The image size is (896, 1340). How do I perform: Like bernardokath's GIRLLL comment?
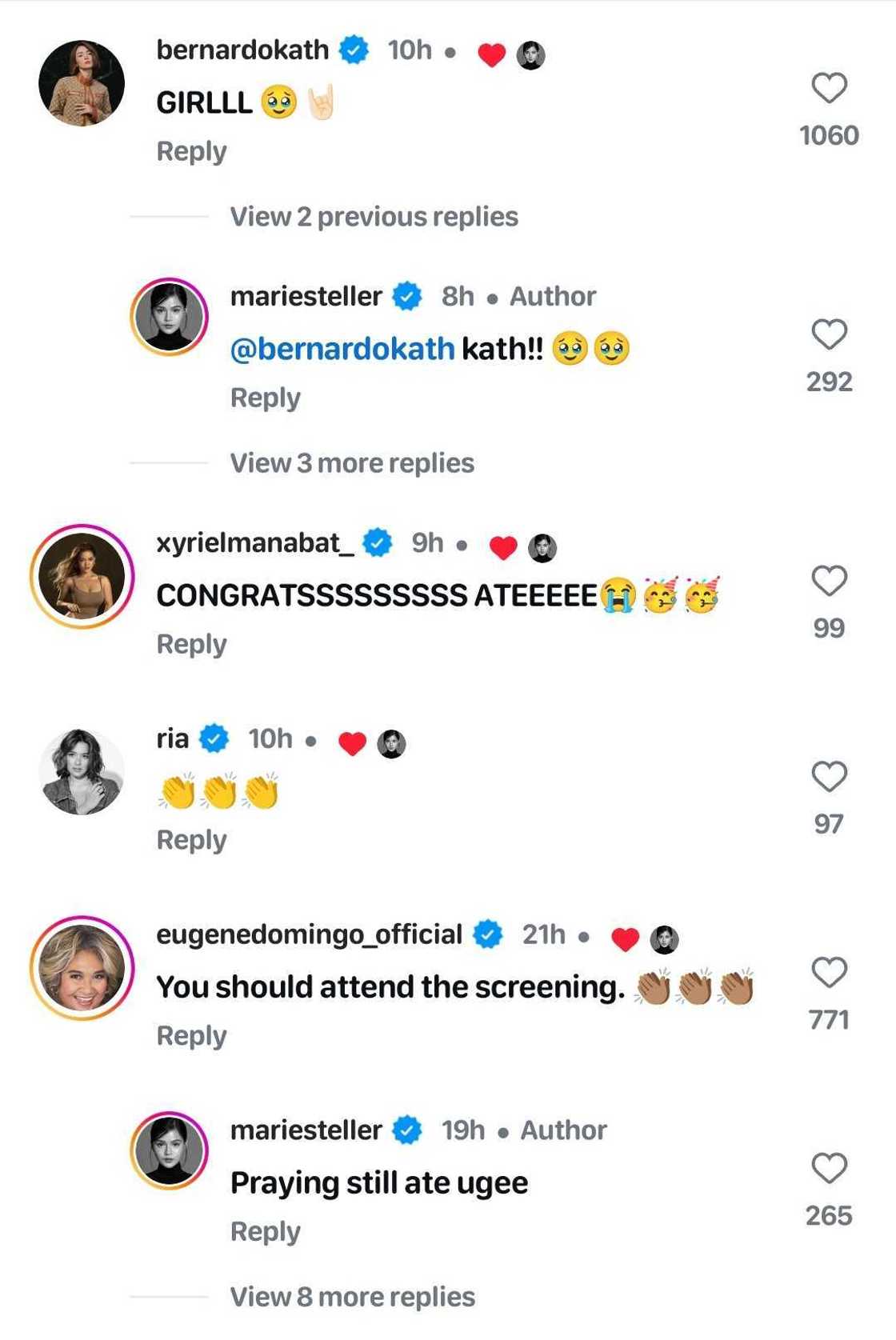(x=829, y=88)
